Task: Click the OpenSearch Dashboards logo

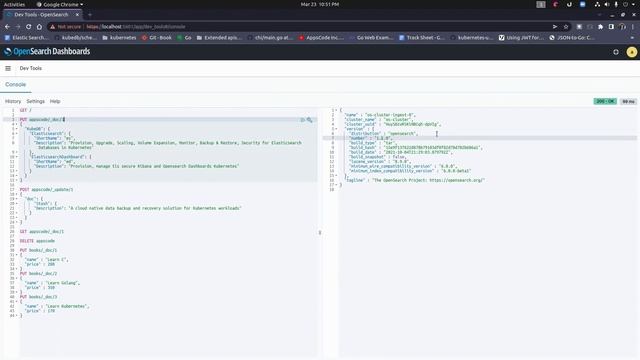Action: [x=47, y=51]
